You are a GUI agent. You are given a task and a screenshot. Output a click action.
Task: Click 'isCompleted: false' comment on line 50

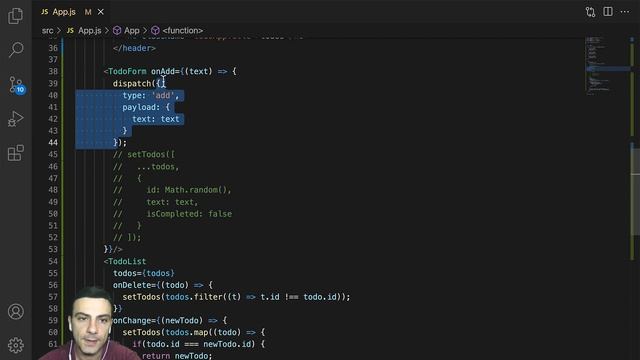coord(189,214)
